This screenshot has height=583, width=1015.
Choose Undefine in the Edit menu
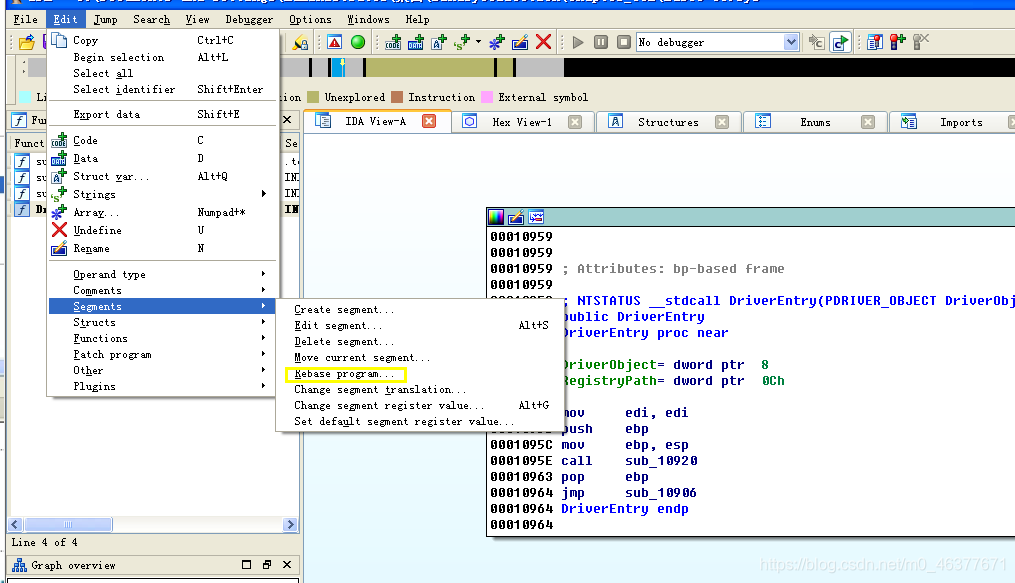point(164,230)
